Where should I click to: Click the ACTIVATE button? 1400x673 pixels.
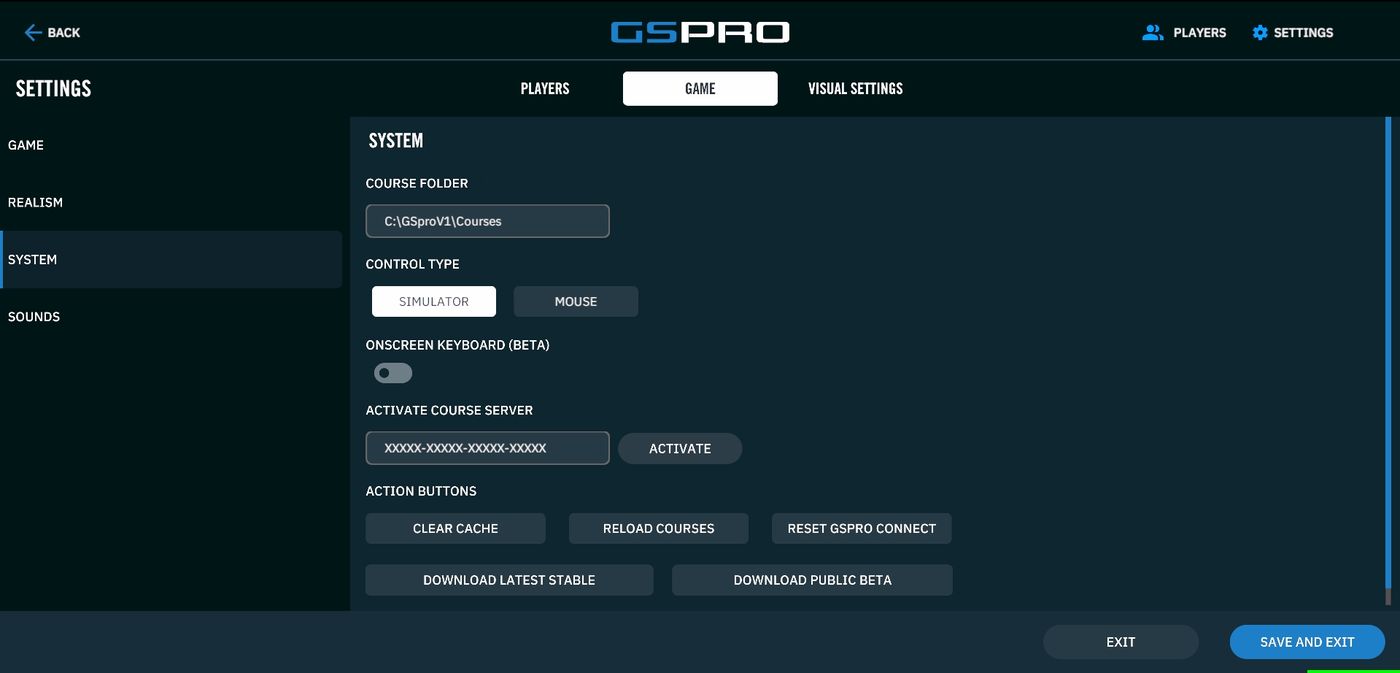[x=680, y=448]
